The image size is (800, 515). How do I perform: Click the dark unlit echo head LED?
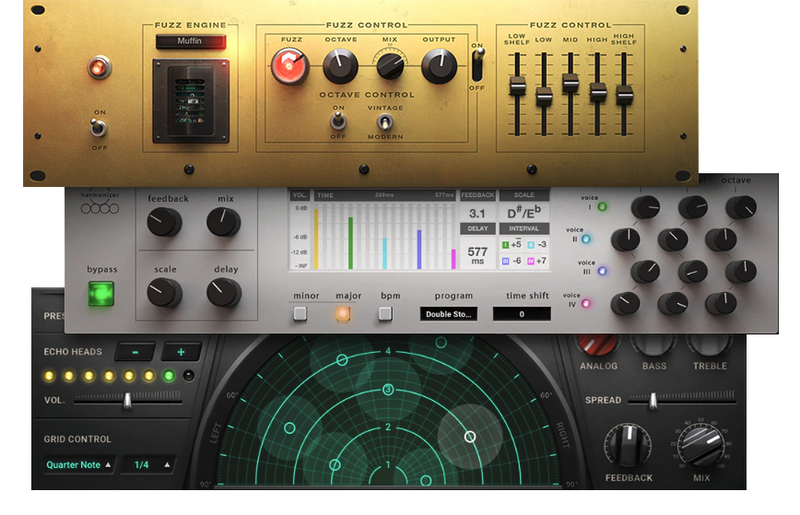189,376
